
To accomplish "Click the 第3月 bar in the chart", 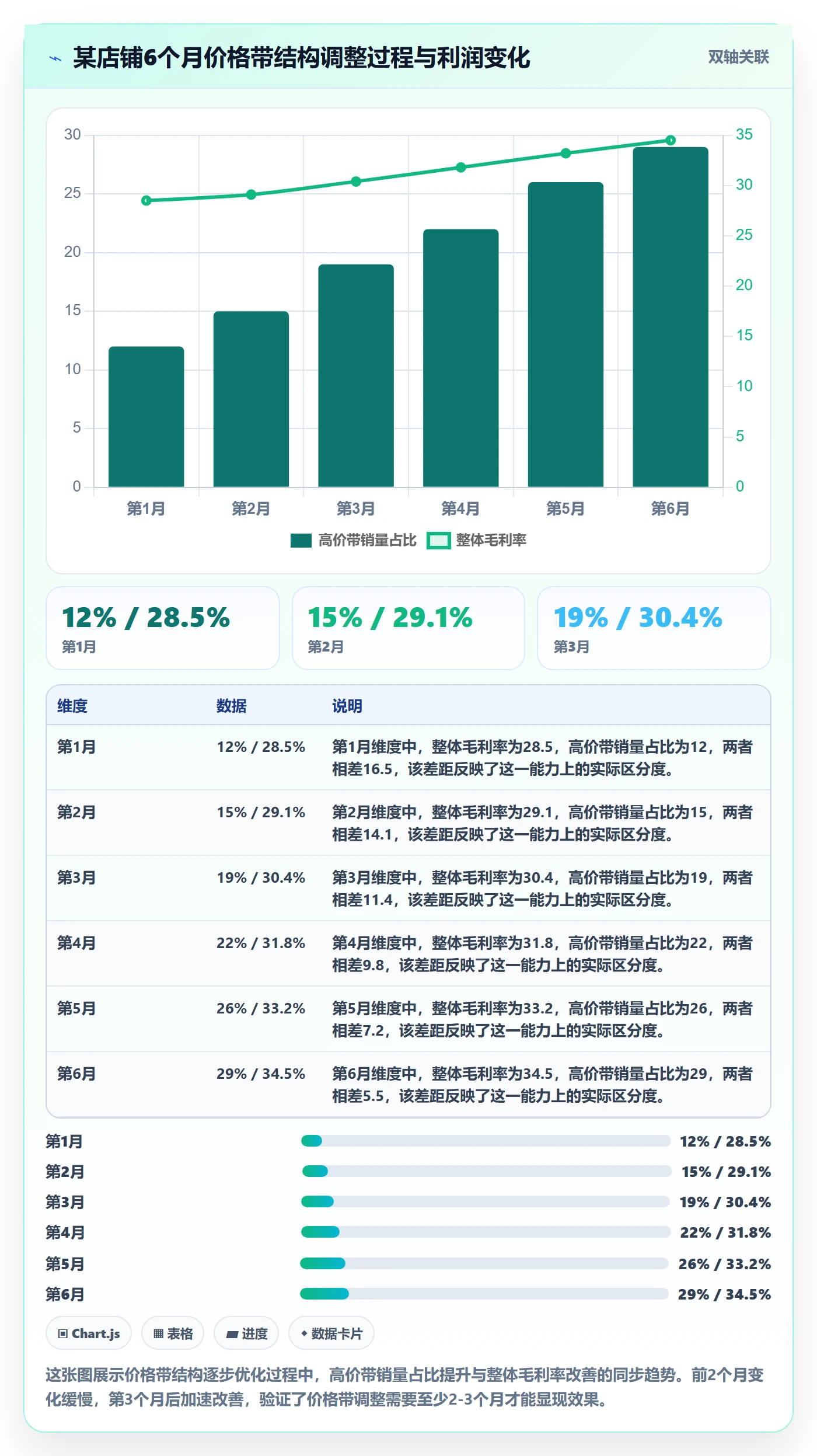I will pos(356,376).
